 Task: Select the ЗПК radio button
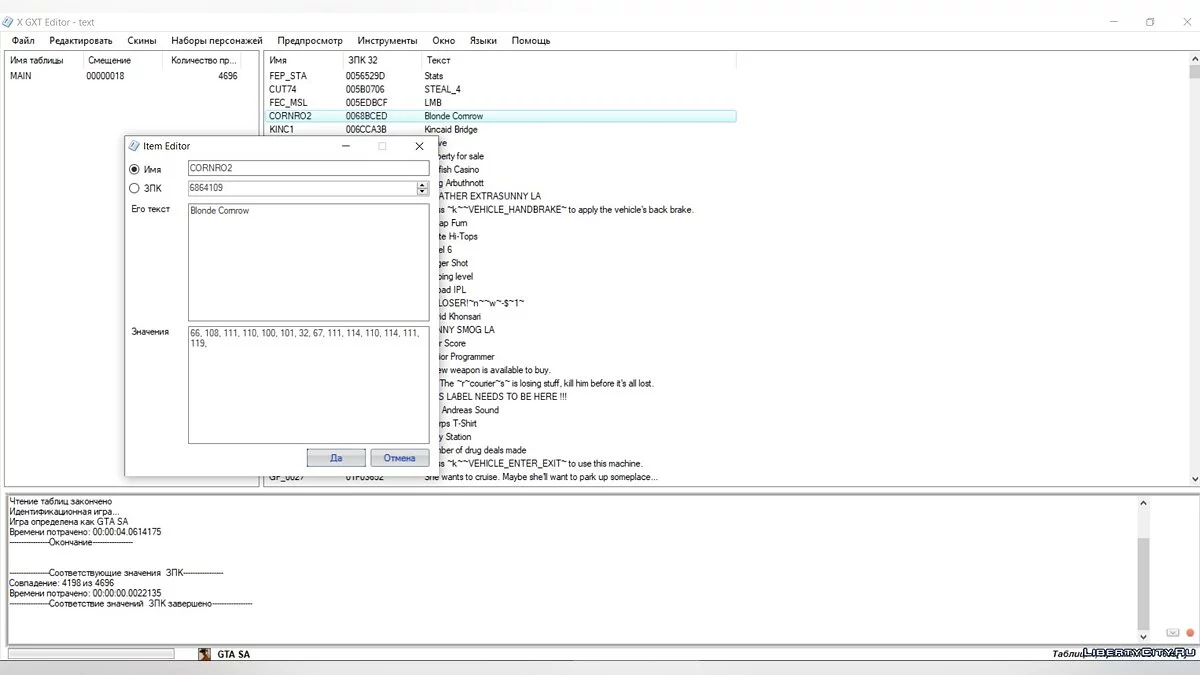134,188
